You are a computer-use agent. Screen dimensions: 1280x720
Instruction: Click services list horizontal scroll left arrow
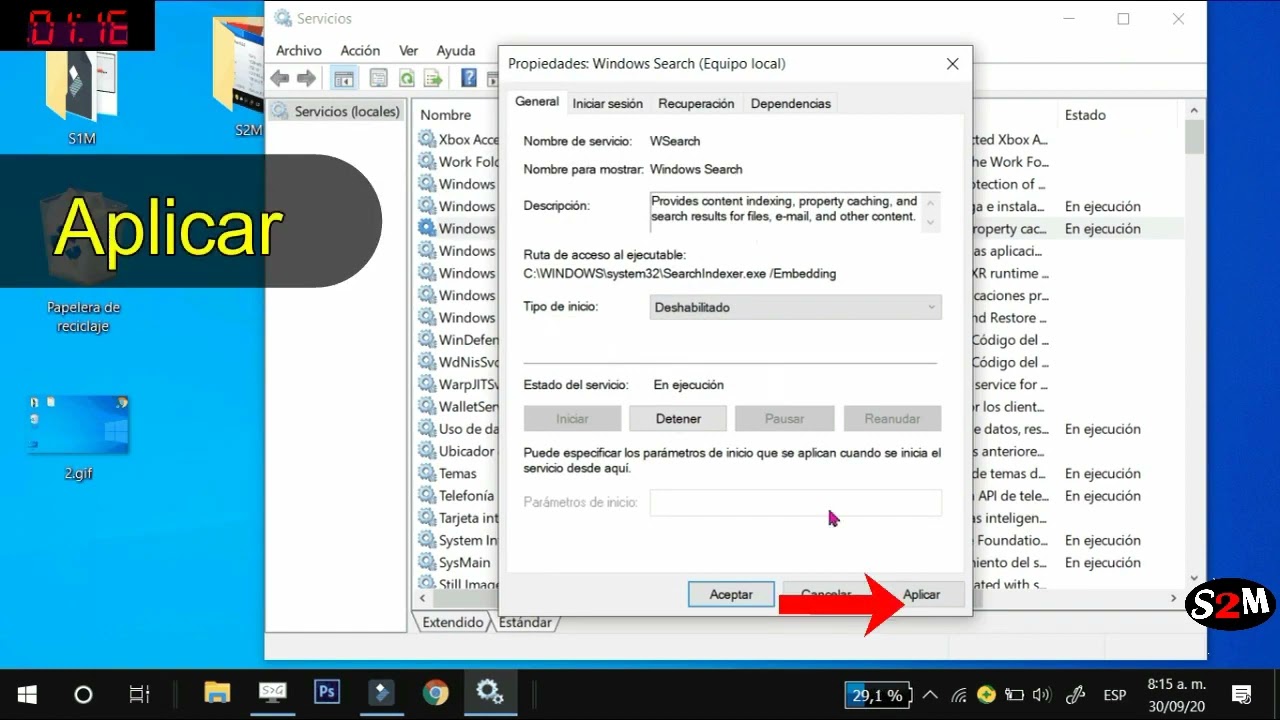tap(423, 598)
